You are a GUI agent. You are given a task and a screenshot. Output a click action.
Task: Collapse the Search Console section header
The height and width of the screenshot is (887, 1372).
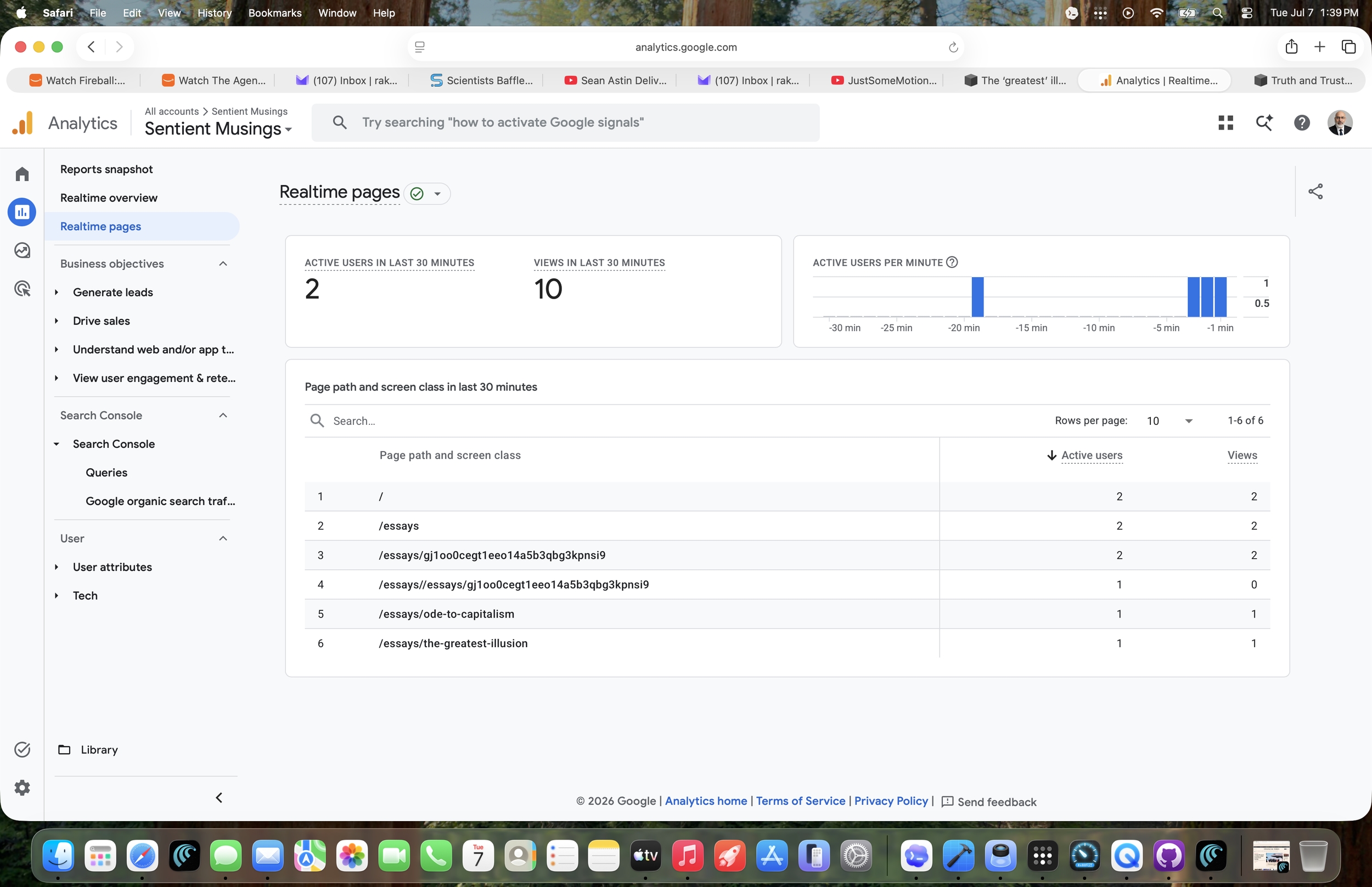pyautogui.click(x=223, y=416)
